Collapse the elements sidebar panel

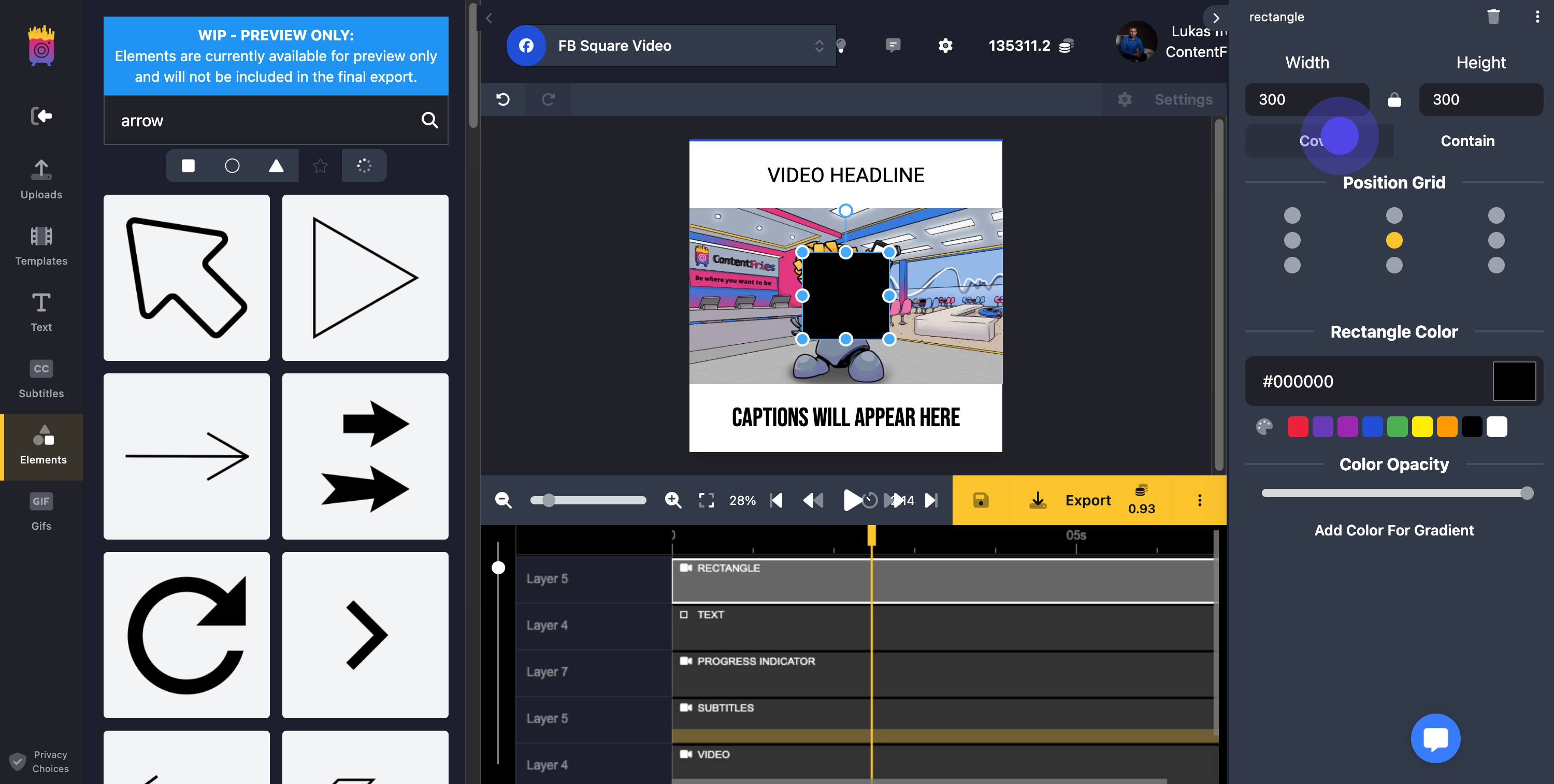click(488, 18)
